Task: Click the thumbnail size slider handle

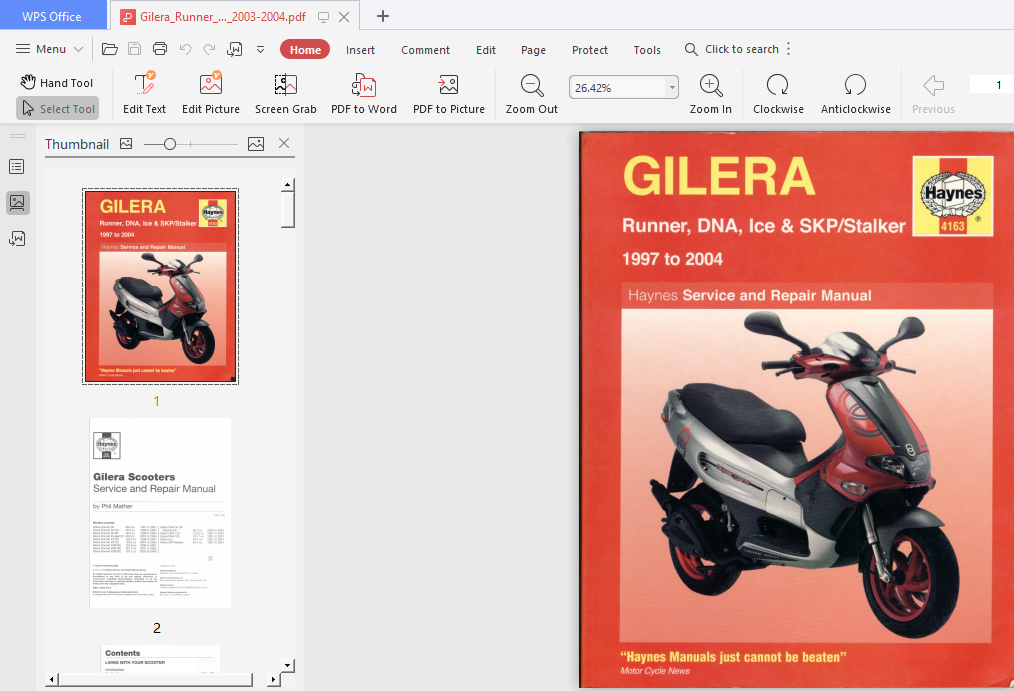Action: (170, 144)
